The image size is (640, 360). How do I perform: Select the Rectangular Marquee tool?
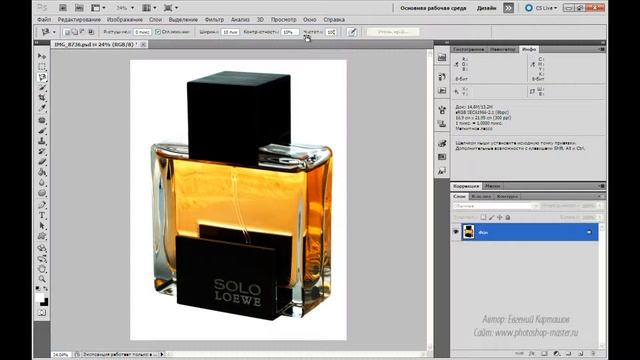coord(42,67)
